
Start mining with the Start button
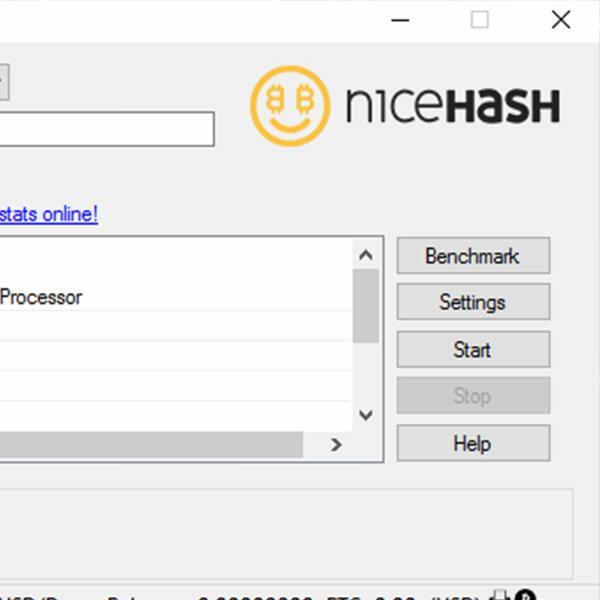473,349
